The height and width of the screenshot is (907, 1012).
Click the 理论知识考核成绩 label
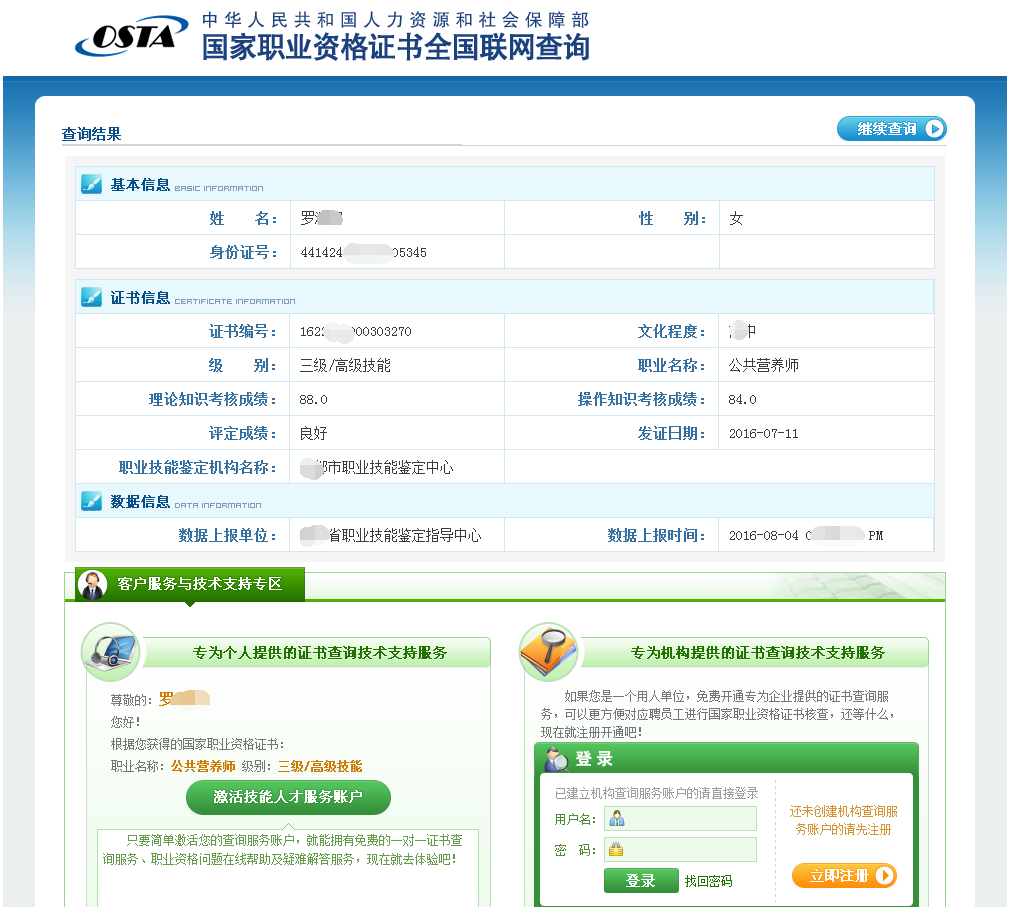pyautogui.click(x=212, y=400)
